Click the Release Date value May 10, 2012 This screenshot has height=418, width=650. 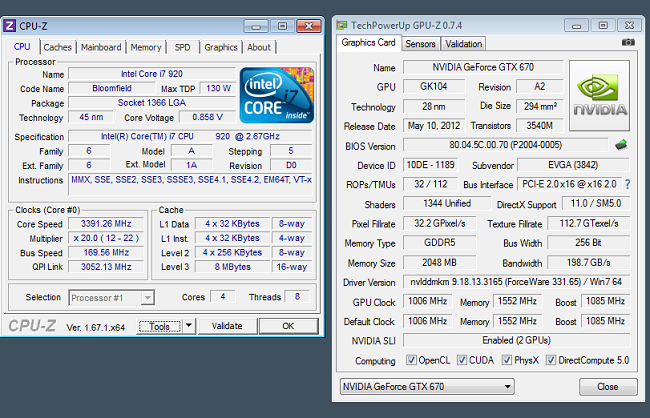[434, 126]
